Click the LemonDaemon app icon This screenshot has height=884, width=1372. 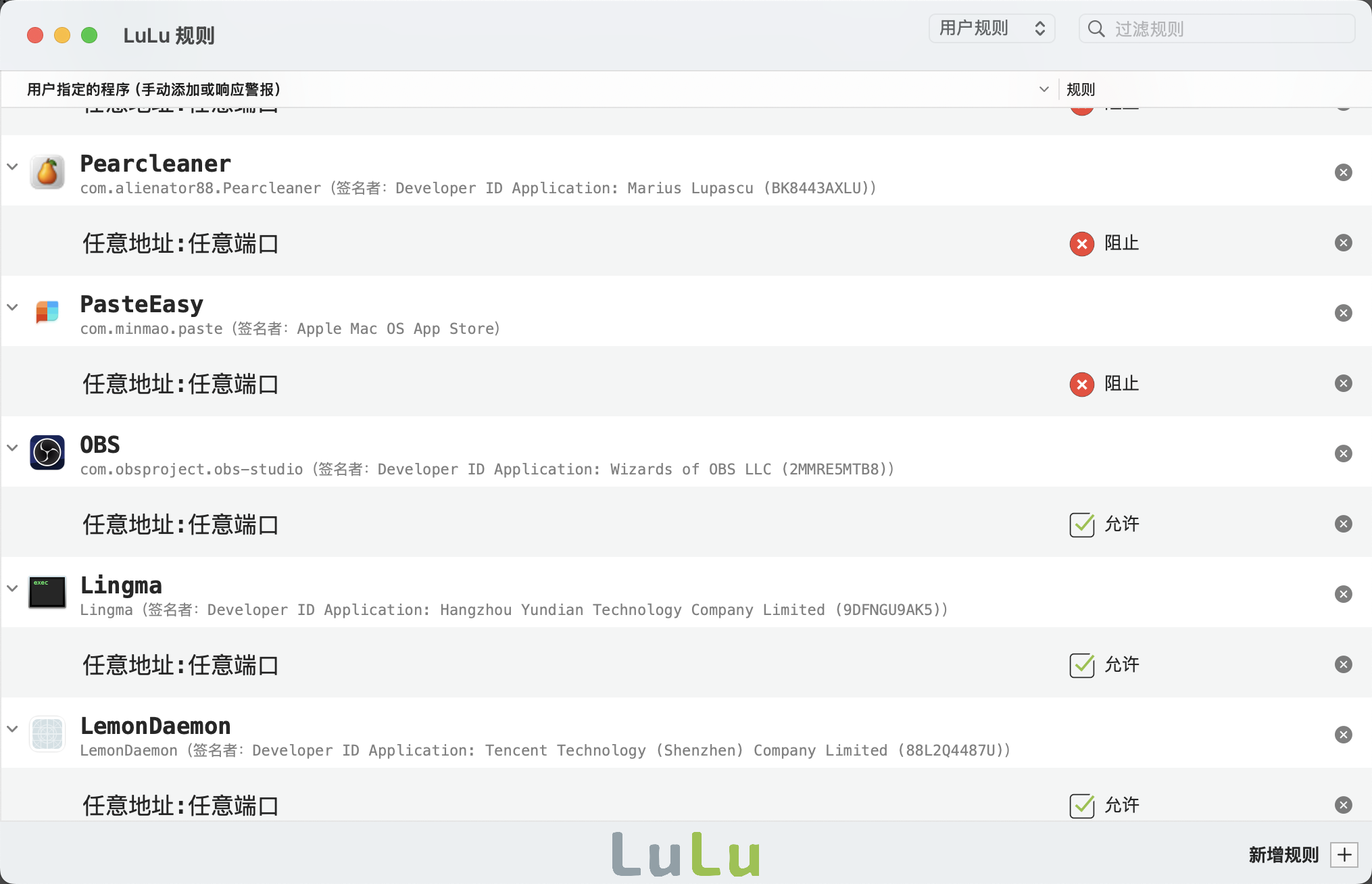[47, 734]
